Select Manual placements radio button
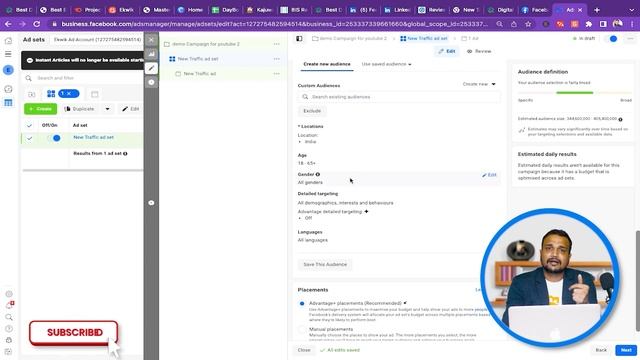Viewport: 640px width, 360px height. [302, 329]
